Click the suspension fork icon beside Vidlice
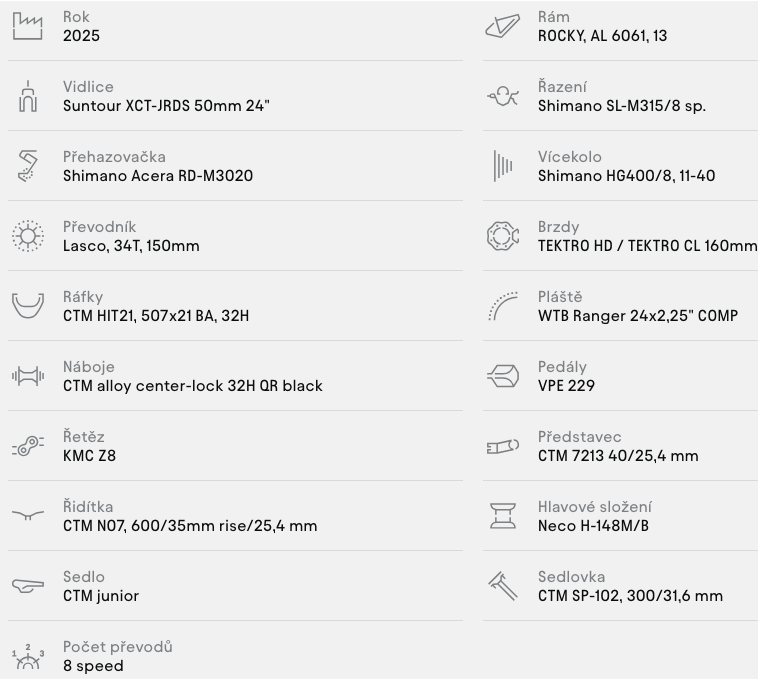The image size is (758, 679). [28, 96]
